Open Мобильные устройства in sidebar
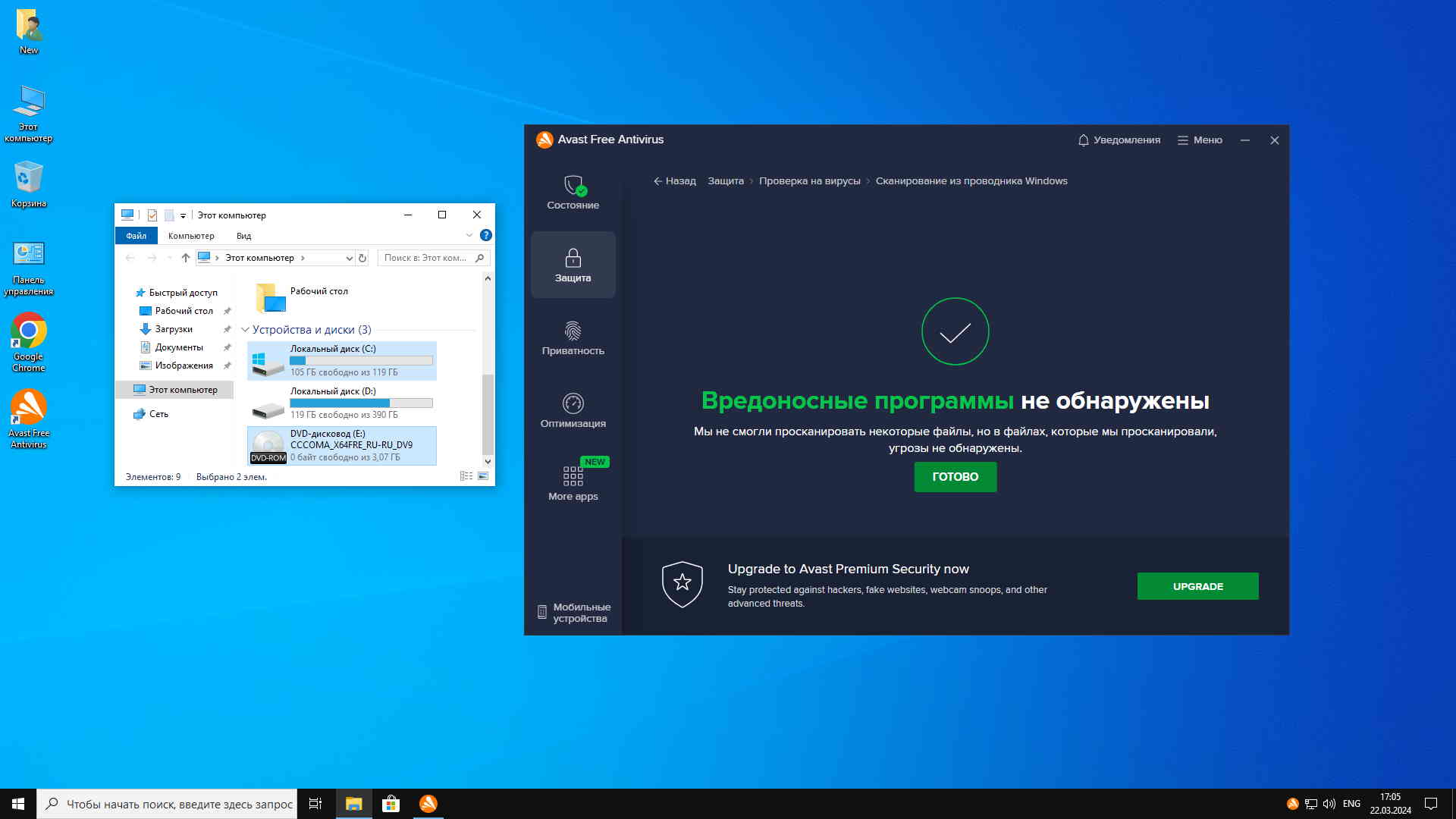This screenshot has height=819, width=1456. click(574, 613)
